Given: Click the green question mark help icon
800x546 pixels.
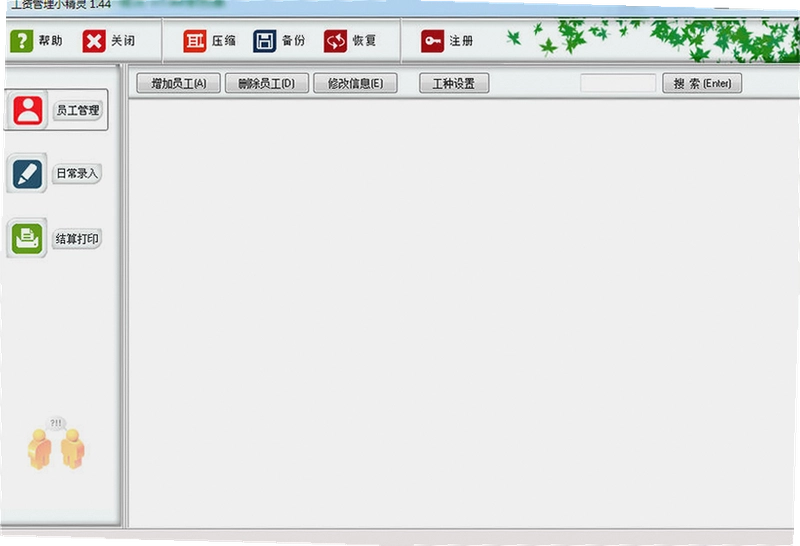Looking at the screenshot, I should (21, 41).
